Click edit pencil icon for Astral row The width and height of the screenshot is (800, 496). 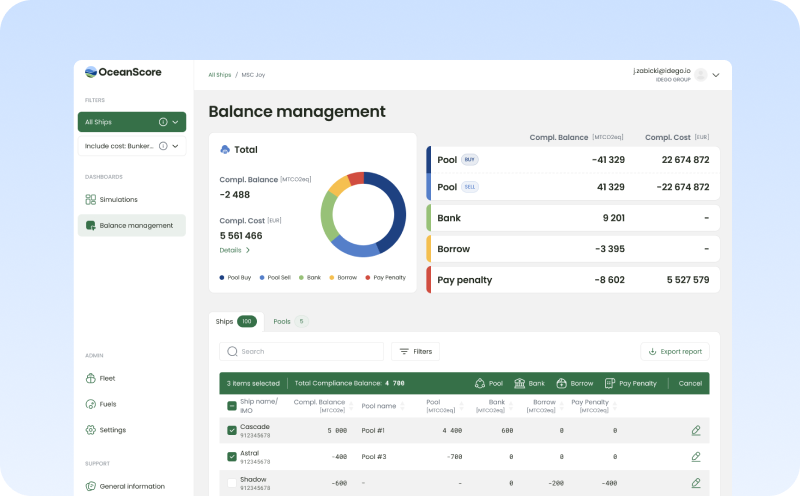tap(696, 456)
